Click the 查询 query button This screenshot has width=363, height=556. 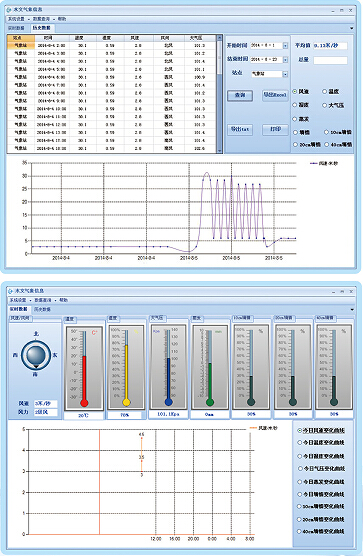click(240, 95)
